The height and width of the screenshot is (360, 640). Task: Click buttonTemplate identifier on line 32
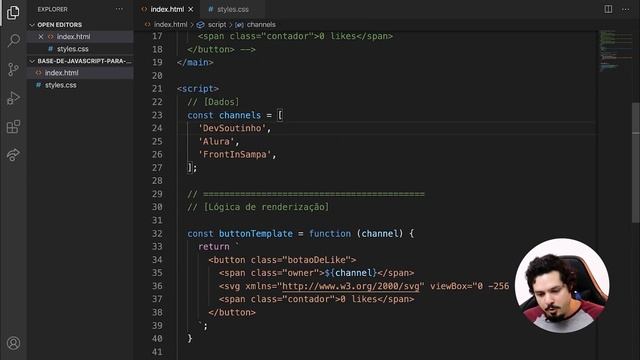click(x=256, y=233)
